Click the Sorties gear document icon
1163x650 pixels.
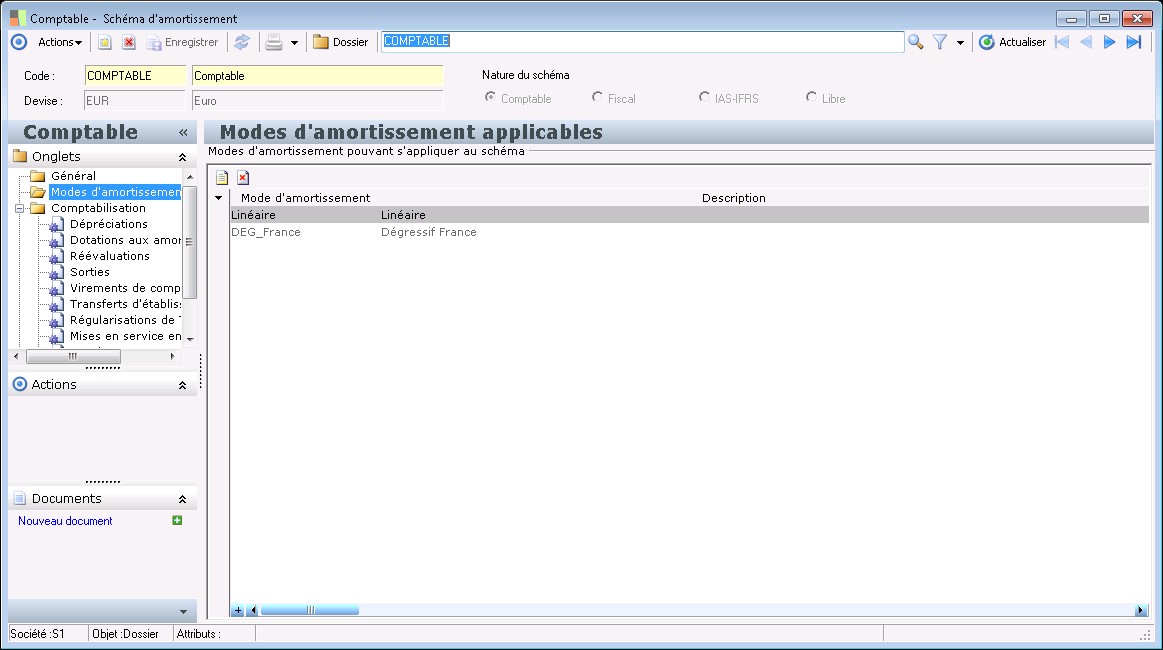click(56, 273)
